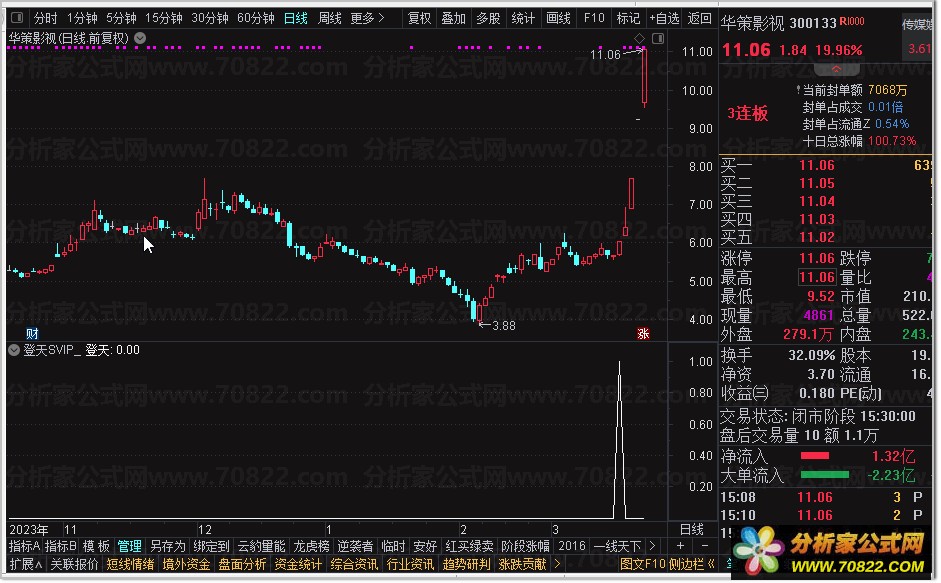Select the 1分钟 period

(x=82, y=18)
